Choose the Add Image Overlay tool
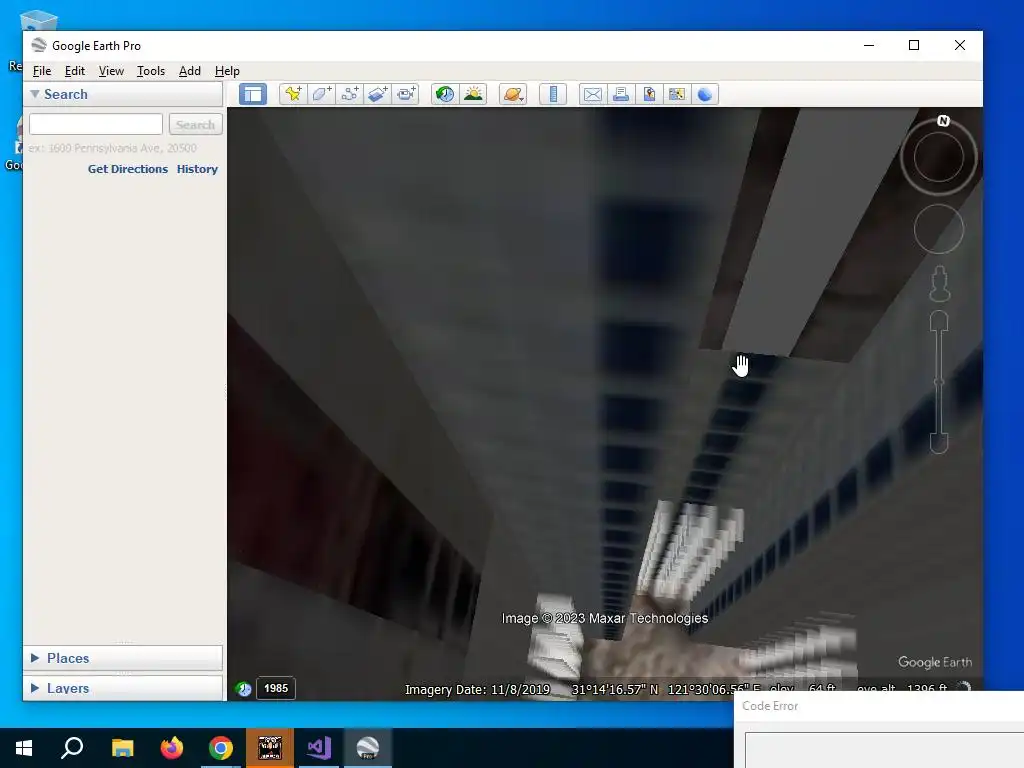Screen dimensions: 1024x768 [x=377, y=94]
